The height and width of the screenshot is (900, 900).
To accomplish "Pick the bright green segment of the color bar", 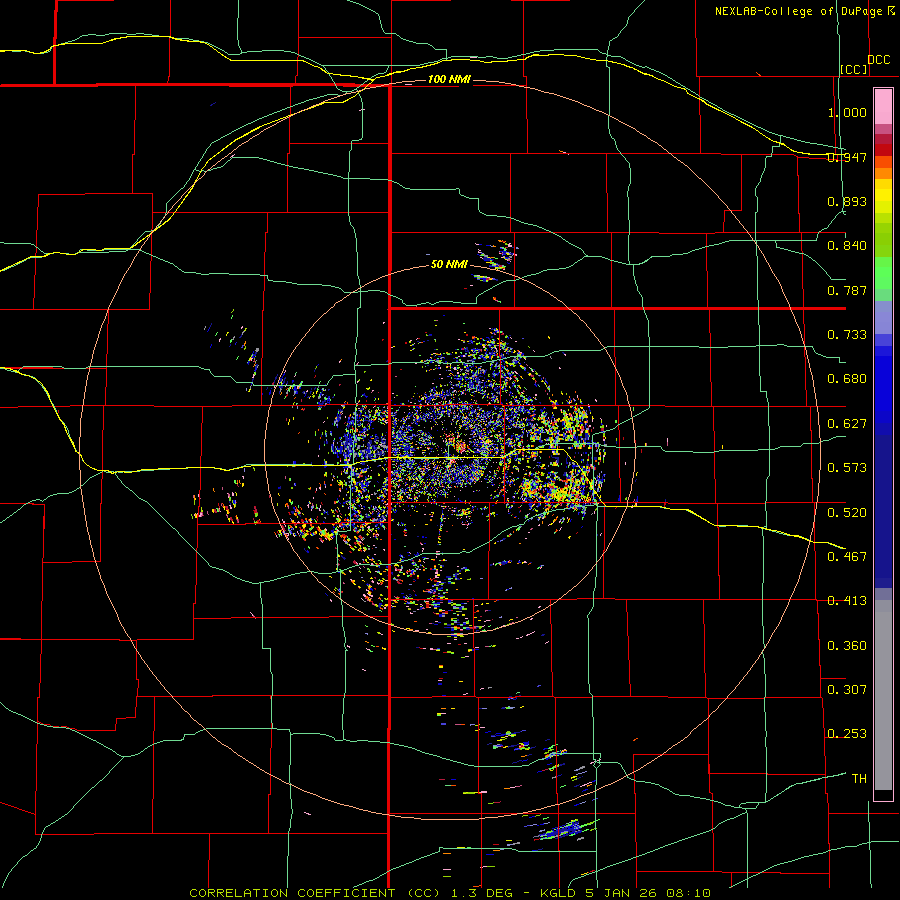I will pos(883,273).
